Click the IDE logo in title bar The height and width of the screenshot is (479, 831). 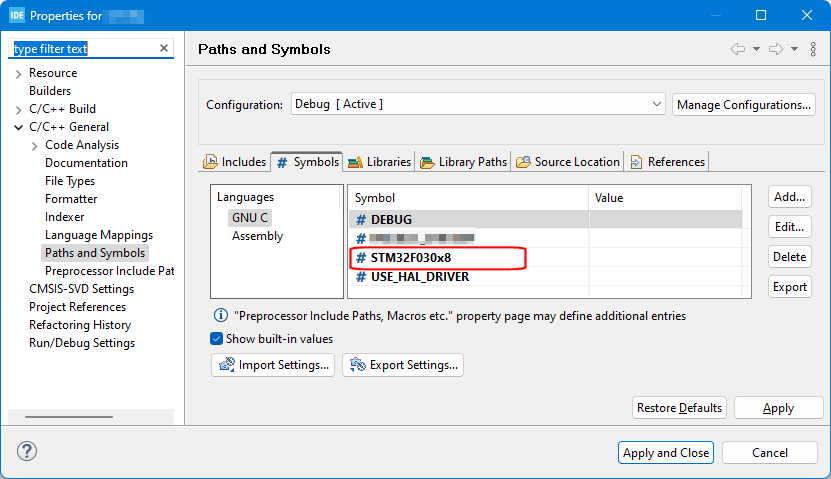pyautogui.click(x=17, y=16)
